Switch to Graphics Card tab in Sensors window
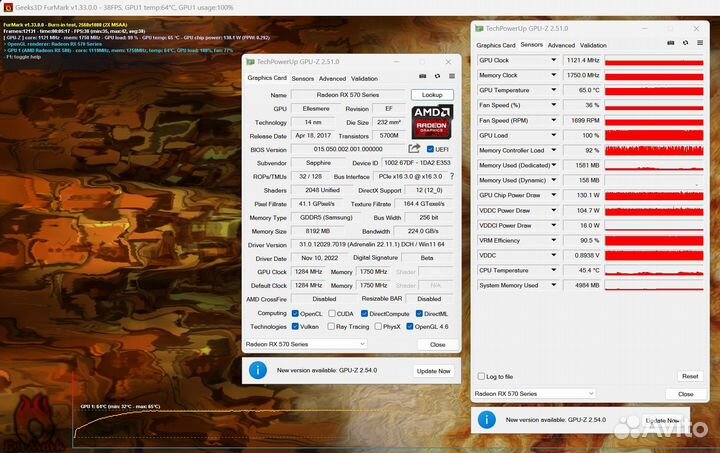Viewport: 720px width, 453px height. (496, 45)
